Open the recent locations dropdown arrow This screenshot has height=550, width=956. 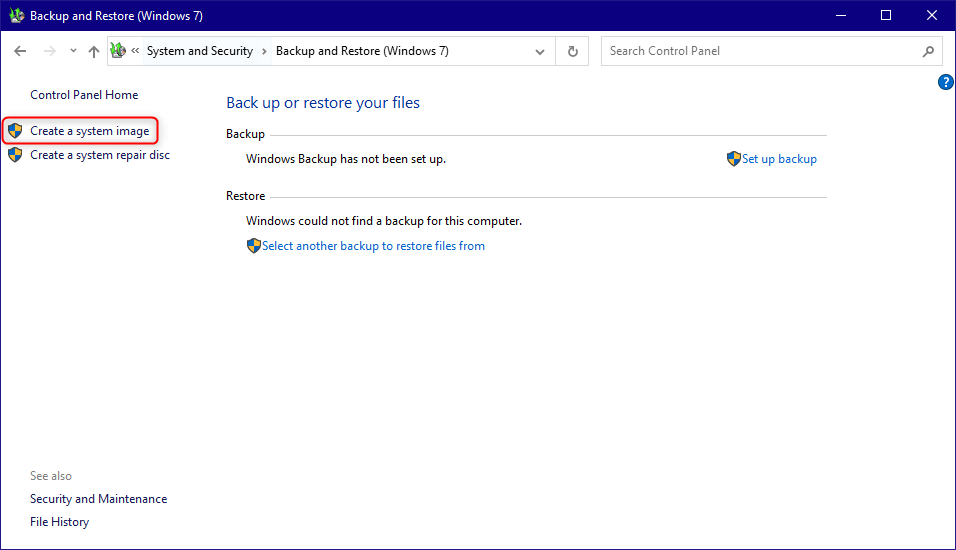pyautogui.click(x=73, y=51)
